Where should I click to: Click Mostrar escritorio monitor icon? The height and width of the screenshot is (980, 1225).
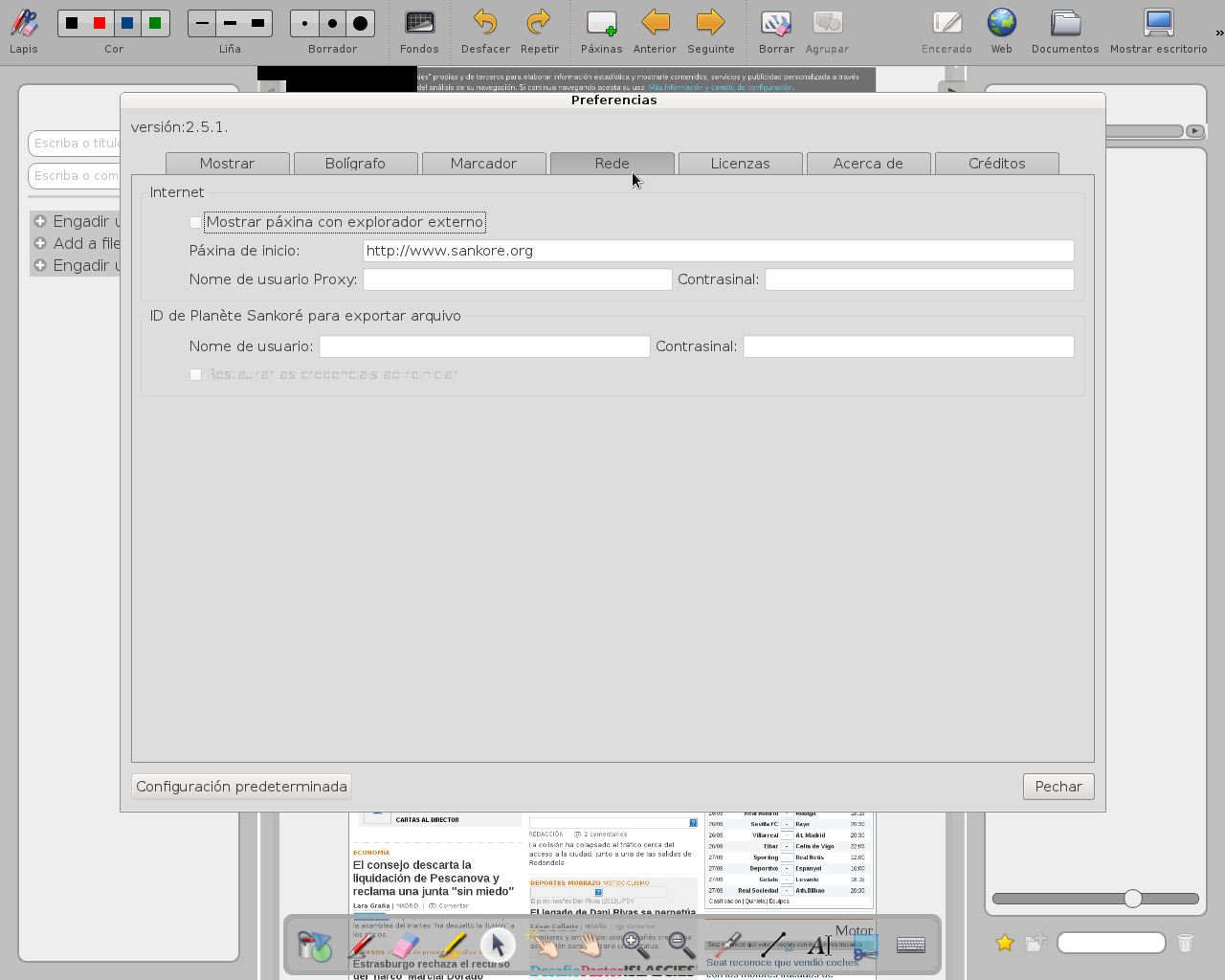coord(1158,23)
